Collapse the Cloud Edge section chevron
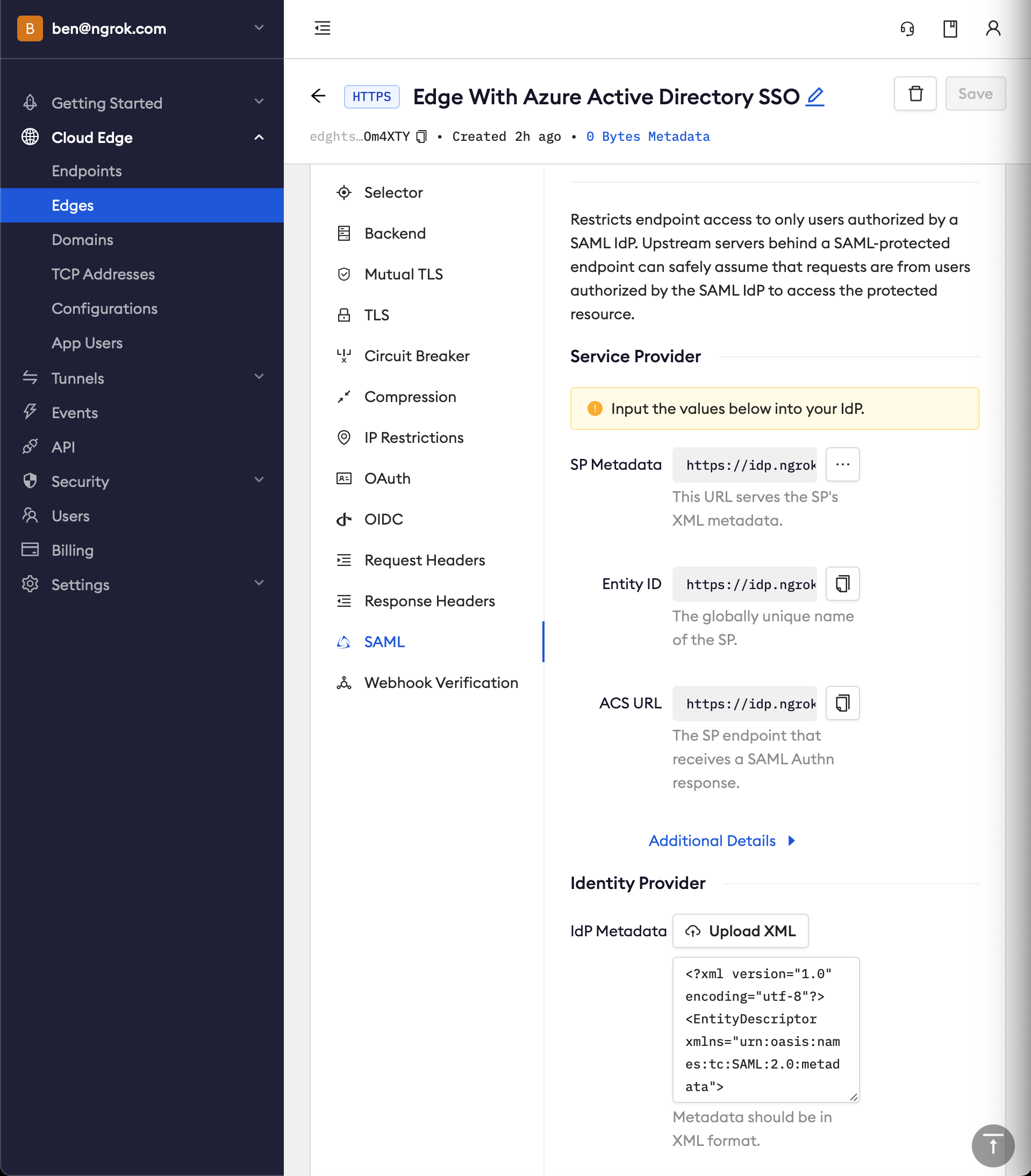 point(259,137)
